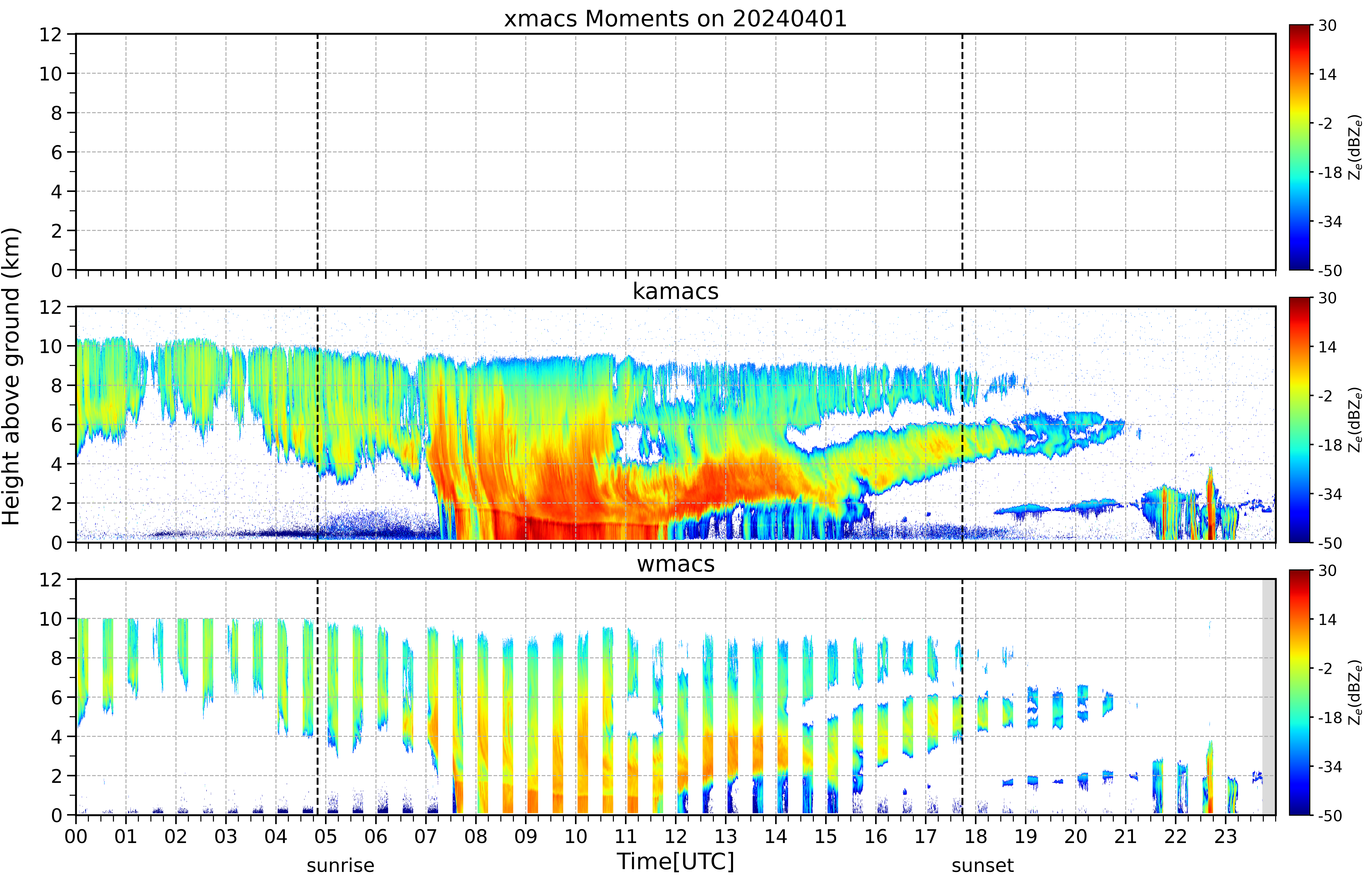Click the sunrise dashed line in wmacs panel
1372x885 pixels.
(317, 697)
